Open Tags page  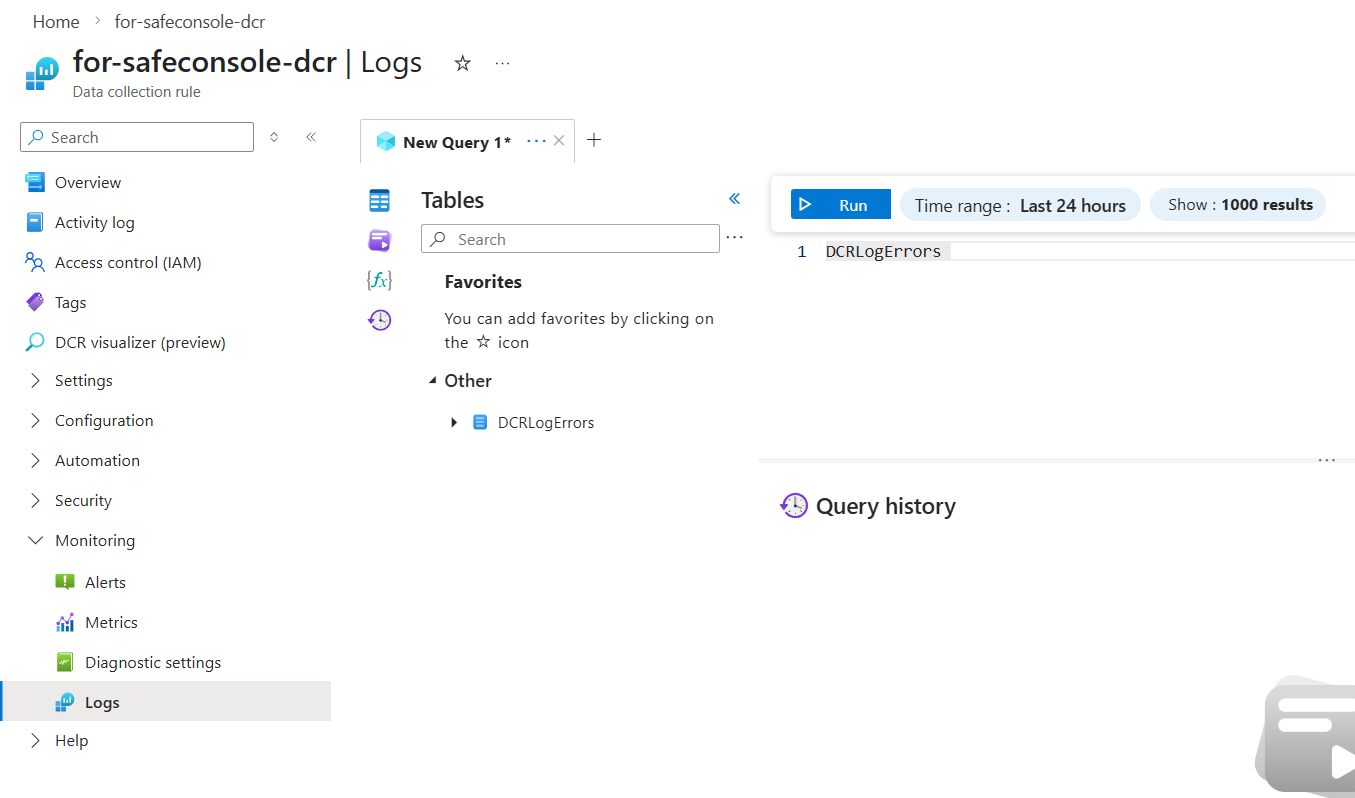tap(70, 302)
